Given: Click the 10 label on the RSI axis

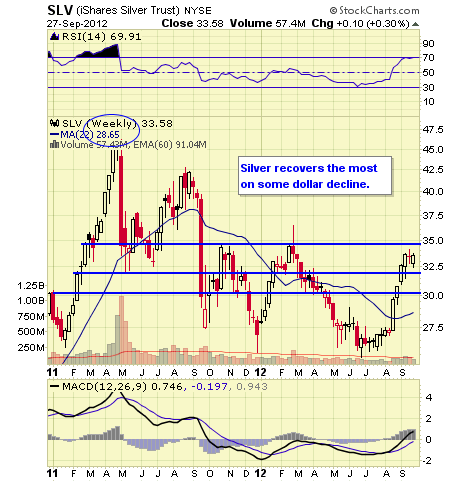Looking at the screenshot, I should (x=429, y=102).
